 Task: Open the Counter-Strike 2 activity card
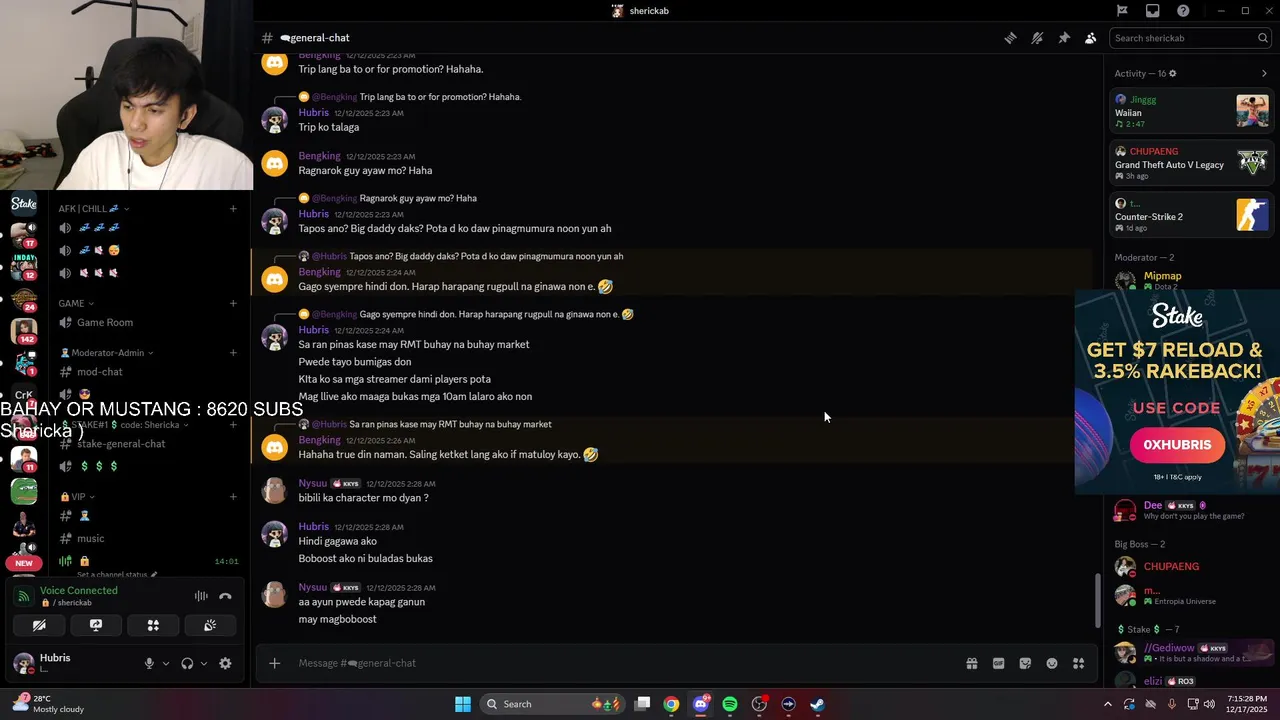click(1191, 215)
